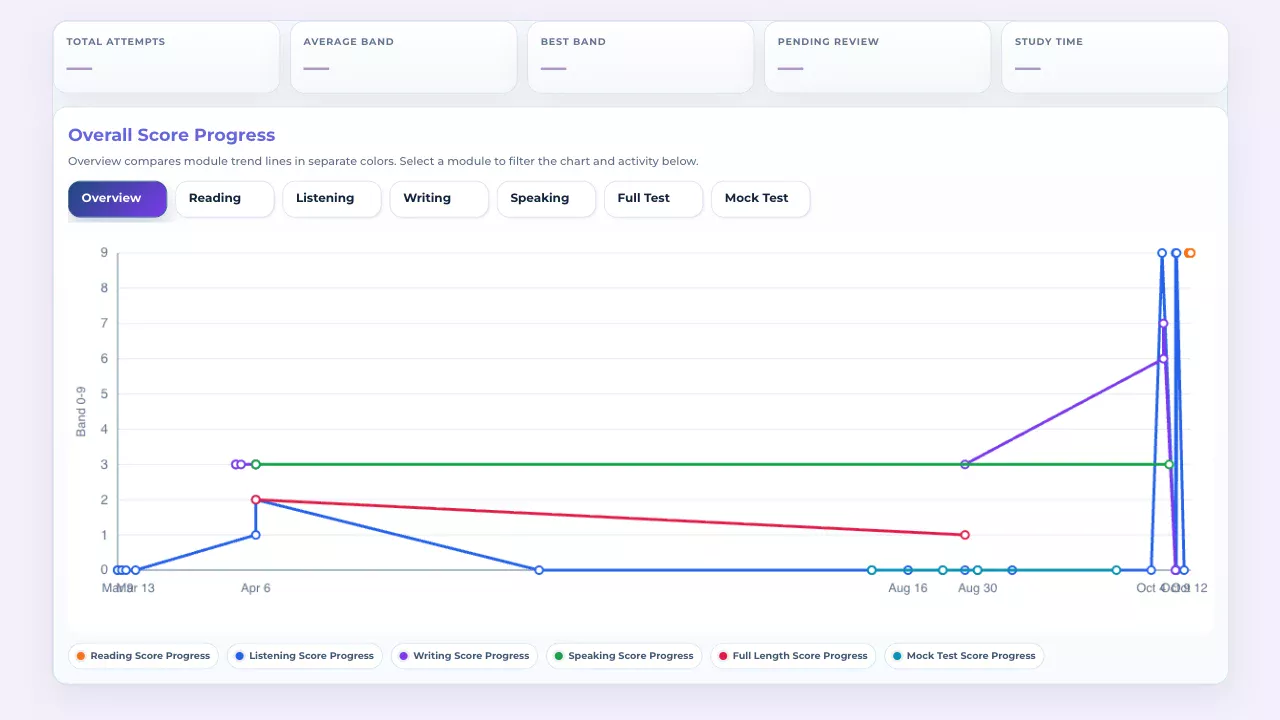Open the Listening module tab
Image resolution: width=1280 pixels, height=720 pixels.
tap(332, 199)
